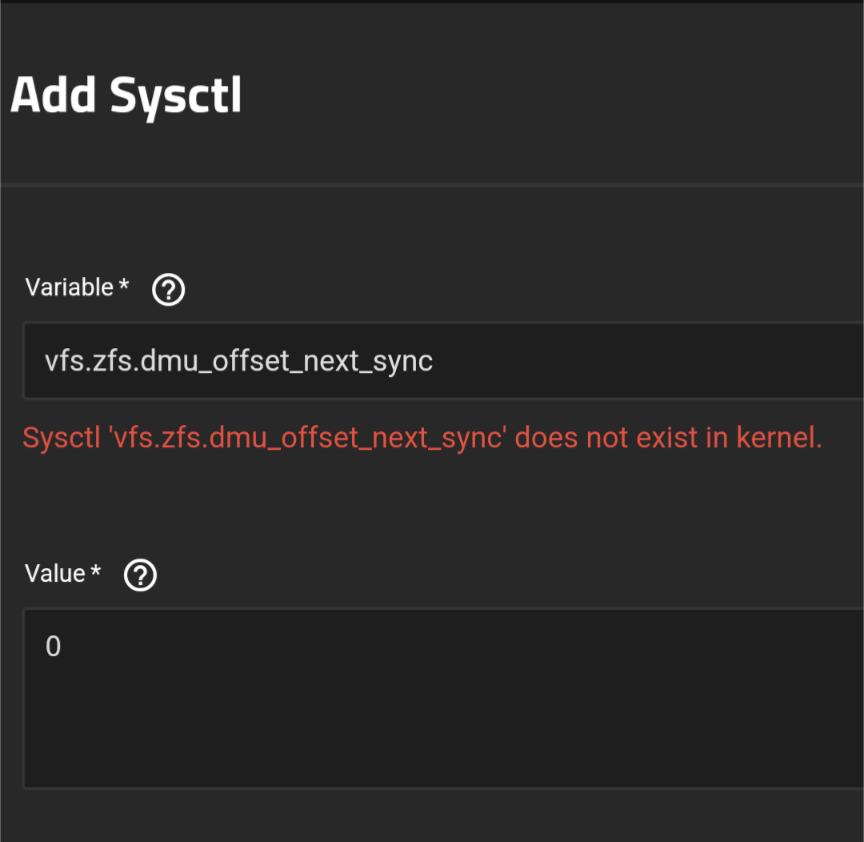Click the help icon next to Variable
The height and width of the screenshot is (842, 864).
coord(168,290)
